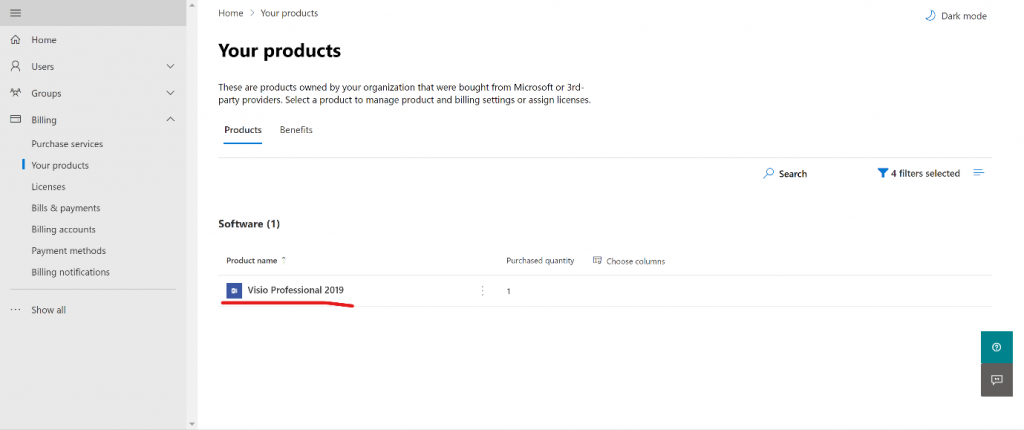Switch to the Benefits tab

pos(296,130)
